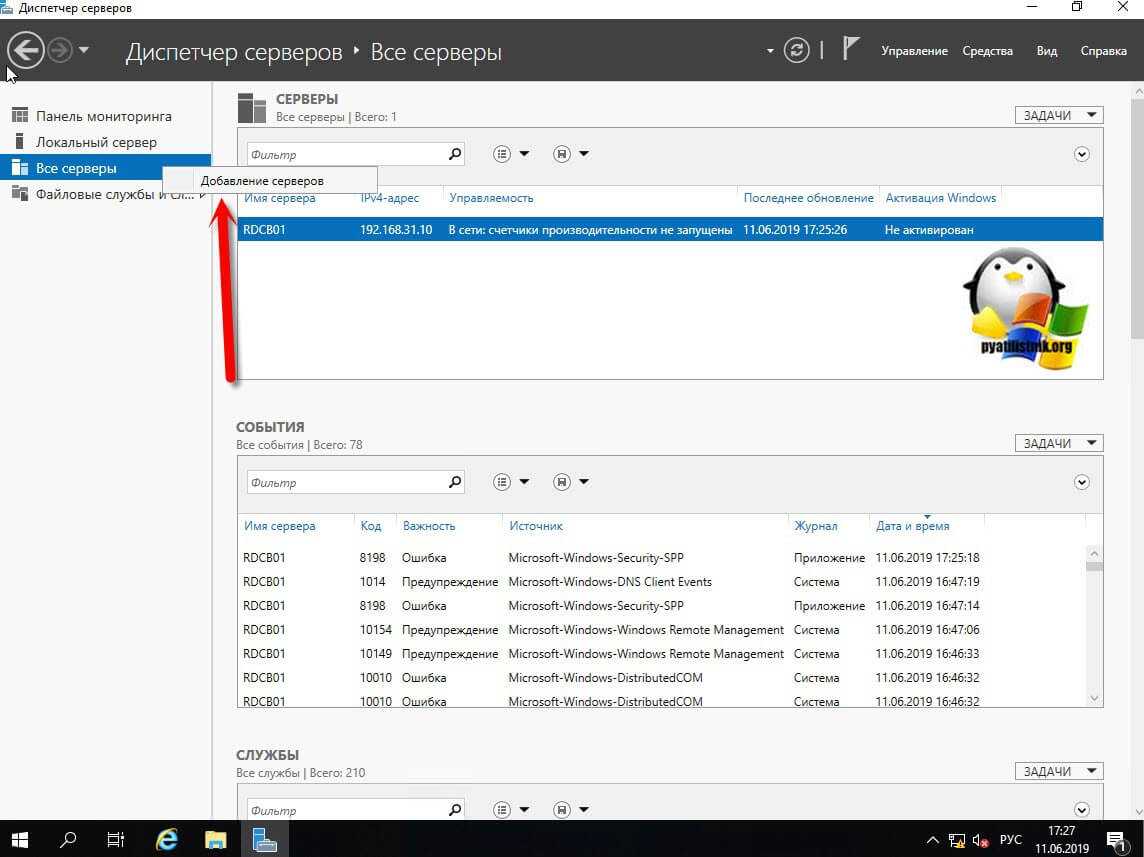Click the save query icon in Events
This screenshot has width=1144, height=857.
tap(562, 482)
